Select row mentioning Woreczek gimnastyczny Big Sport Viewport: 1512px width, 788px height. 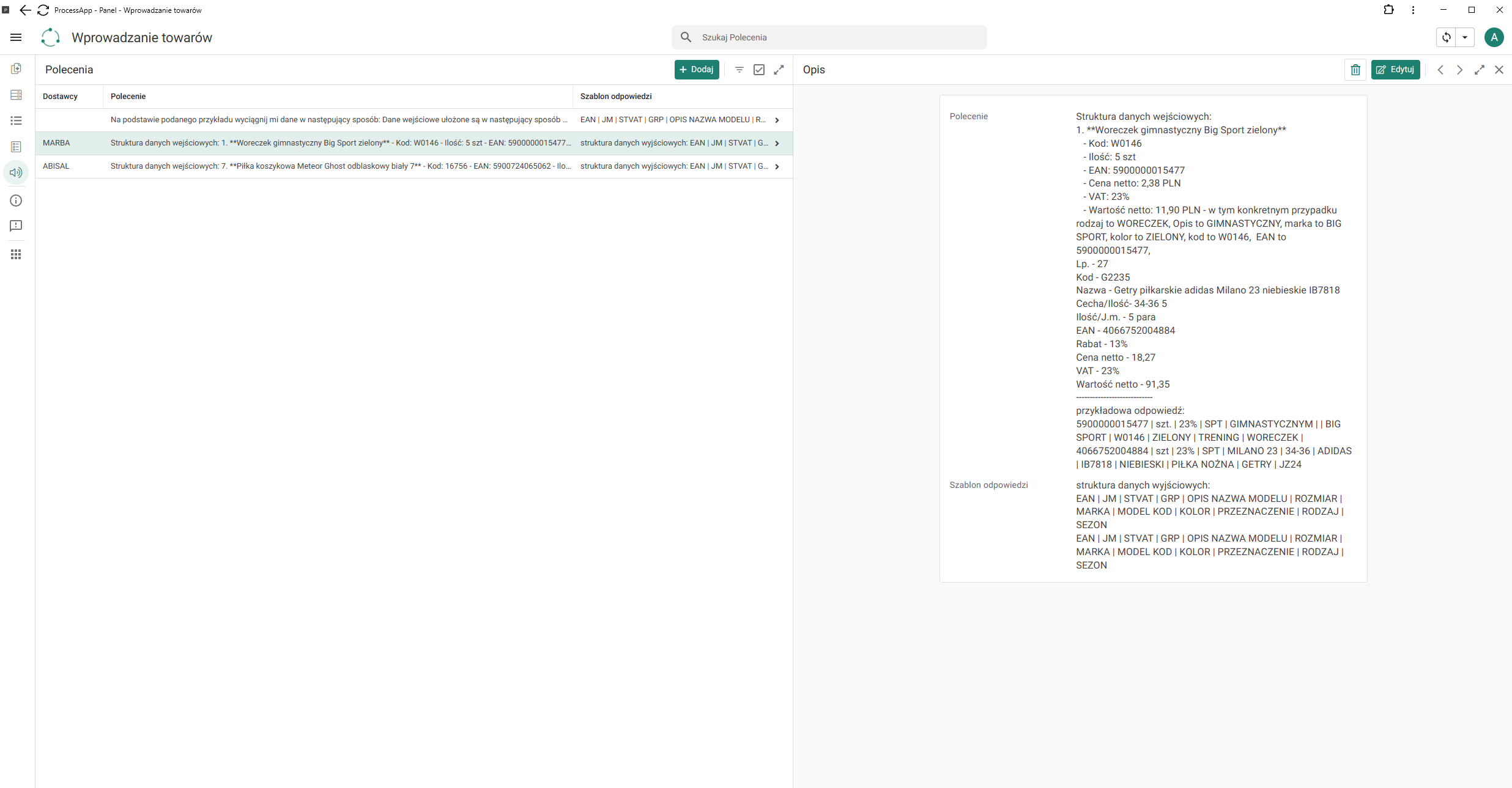(x=414, y=143)
